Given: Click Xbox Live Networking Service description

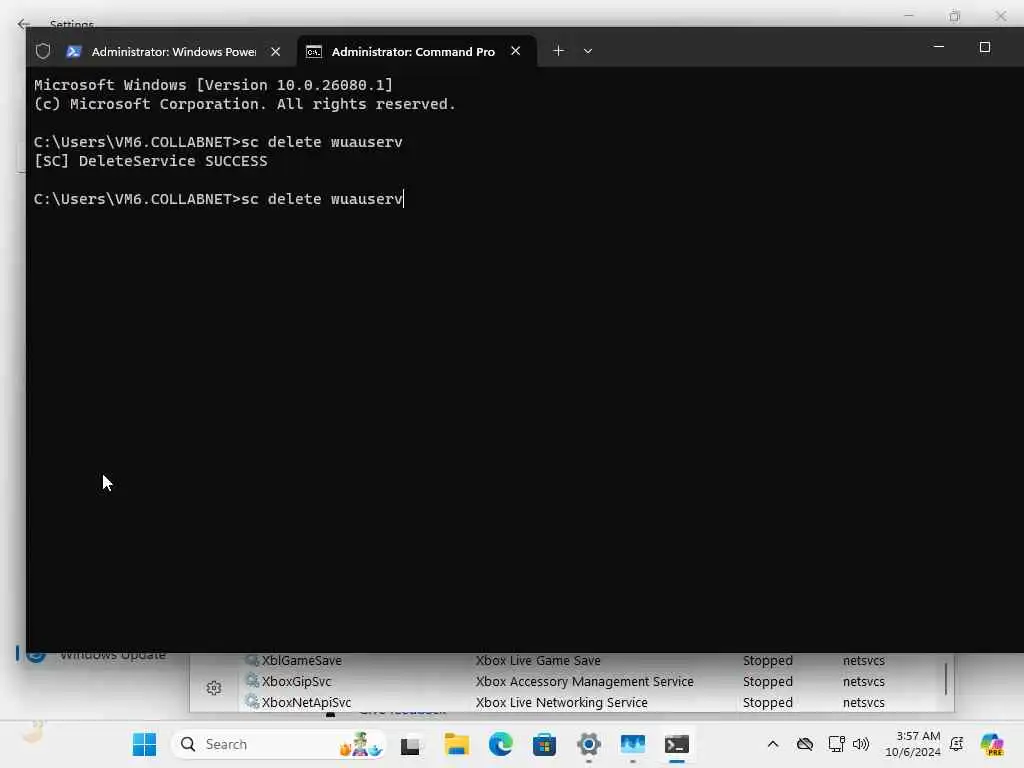Looking at the screenshot, I should pyautogui.click(x=562, y=702).
